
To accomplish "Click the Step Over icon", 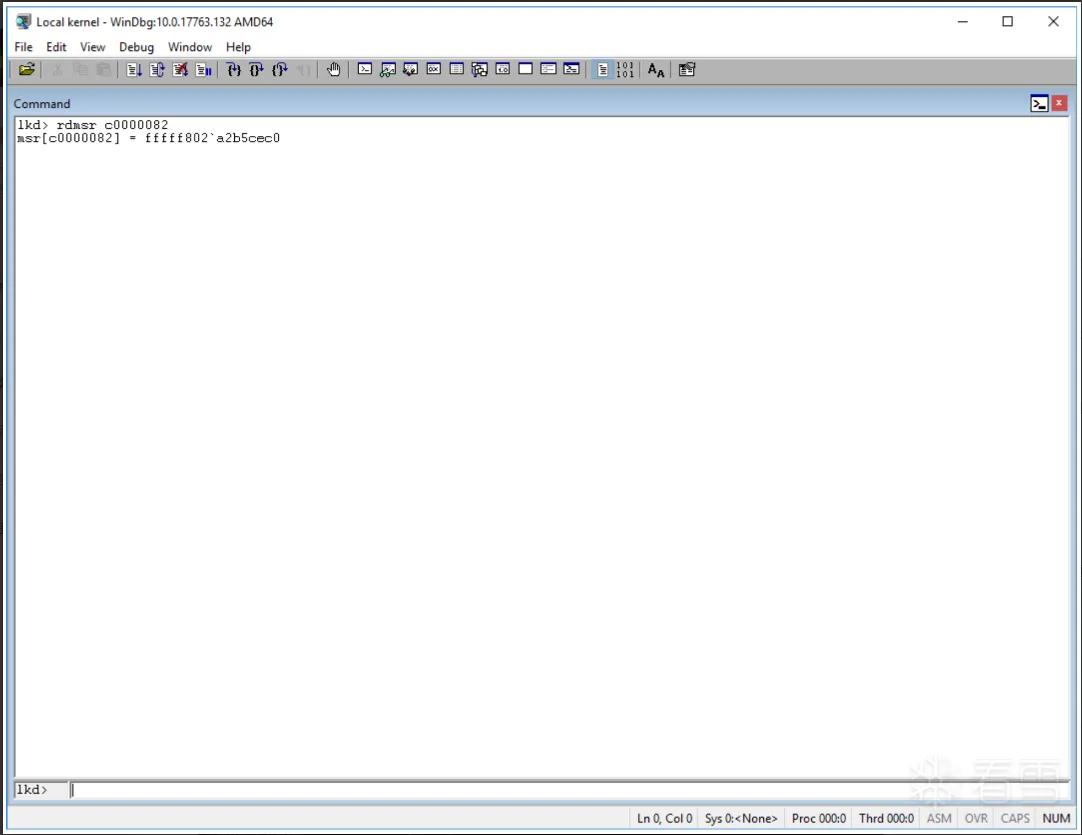I will click(x=257, y=70).
